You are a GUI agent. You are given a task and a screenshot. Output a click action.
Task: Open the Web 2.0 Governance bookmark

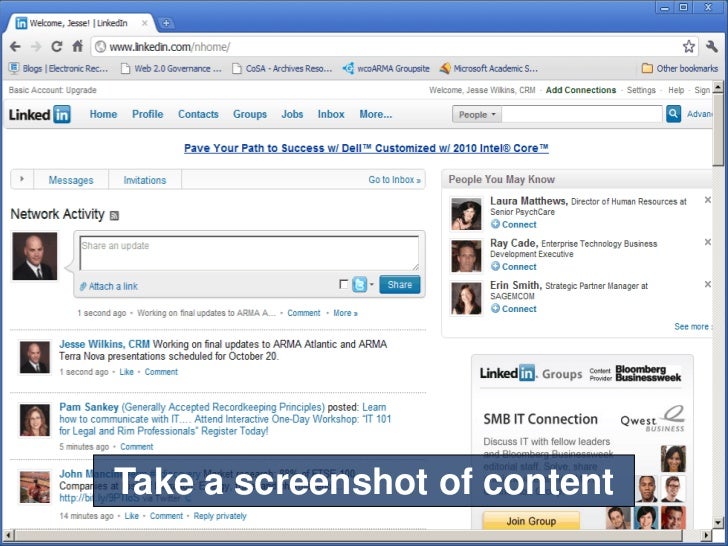pos(171,68)
